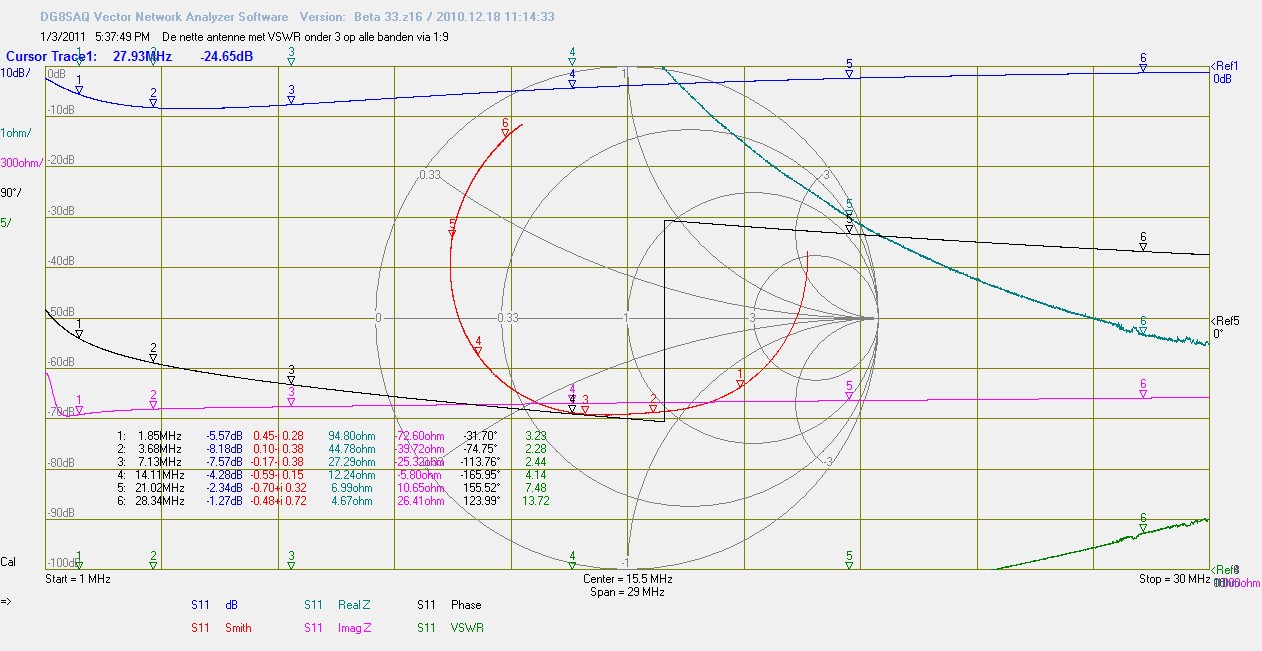Click the 13.72 VSWR value in the table
Screen dimensions: 1262x651
coord(536,501)
